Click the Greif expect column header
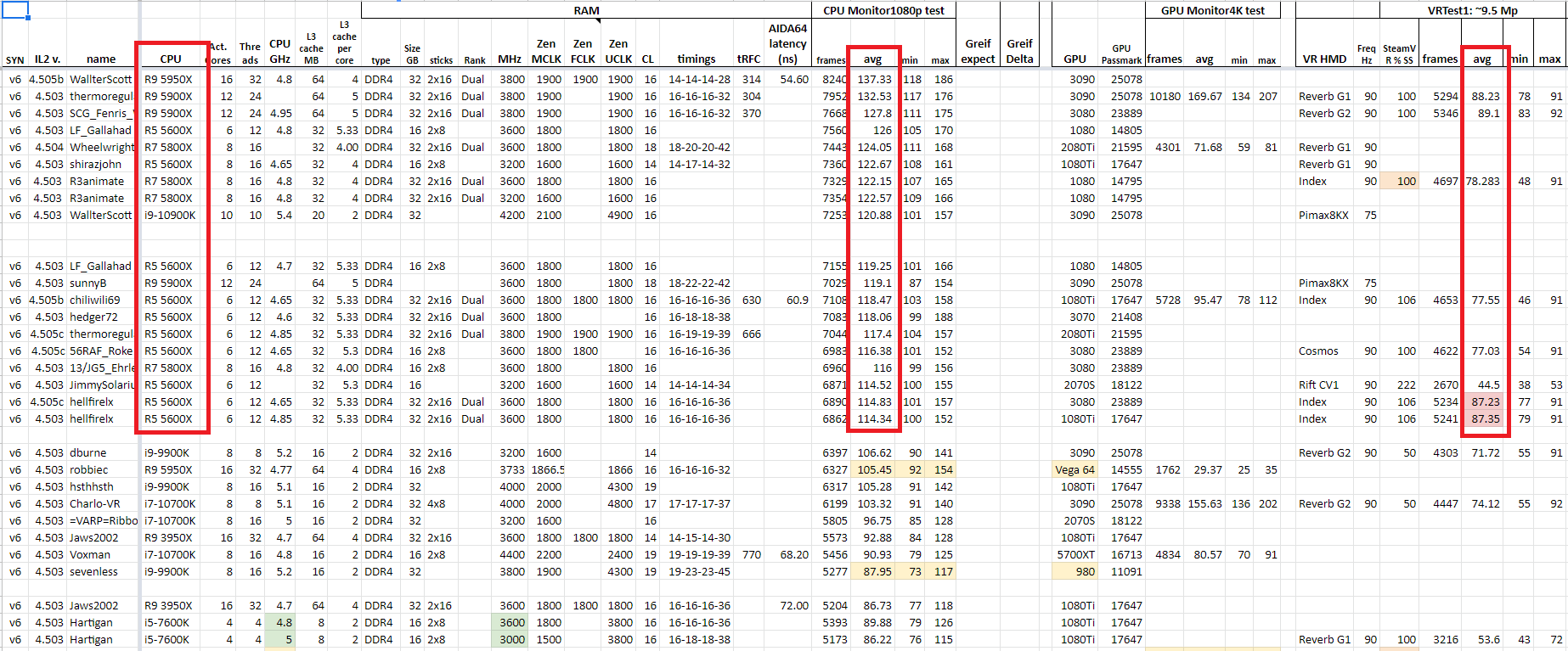Image resolution: width=1568 pixels, height=651 pixels. pos(978,51)
